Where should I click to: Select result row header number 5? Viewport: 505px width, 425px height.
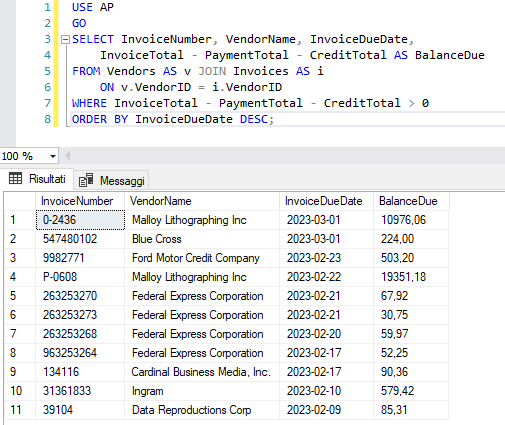tap(20, 296)
